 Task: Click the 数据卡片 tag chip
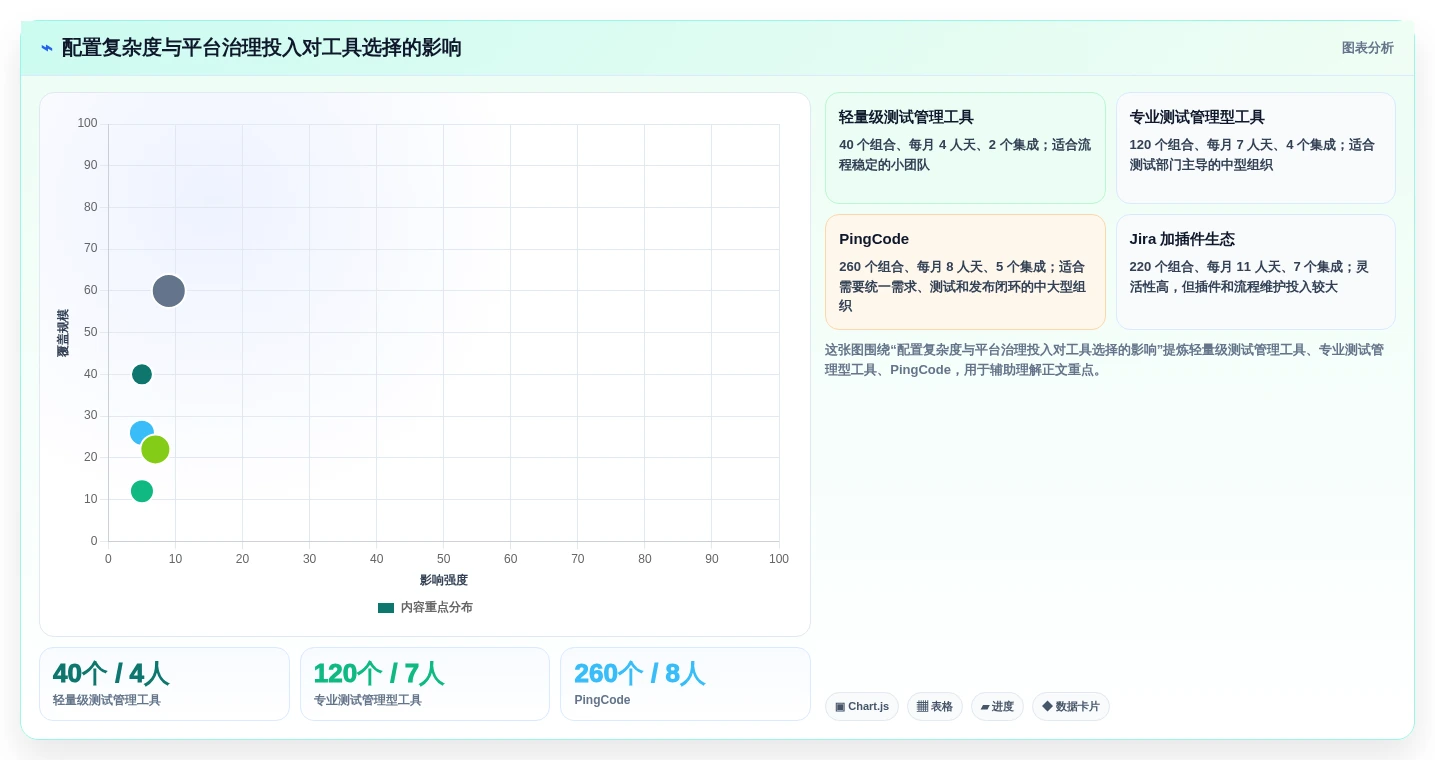click(1071, 707)
